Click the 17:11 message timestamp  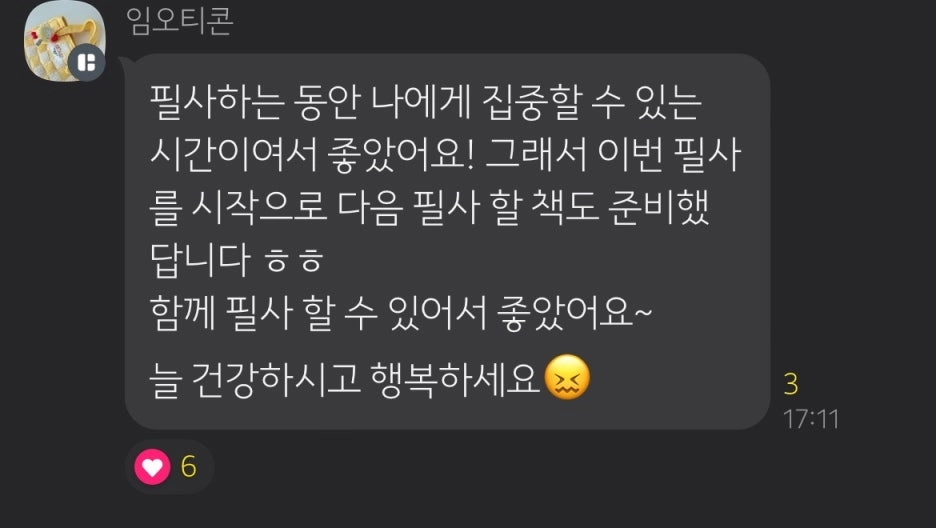[x=811, y=419]
